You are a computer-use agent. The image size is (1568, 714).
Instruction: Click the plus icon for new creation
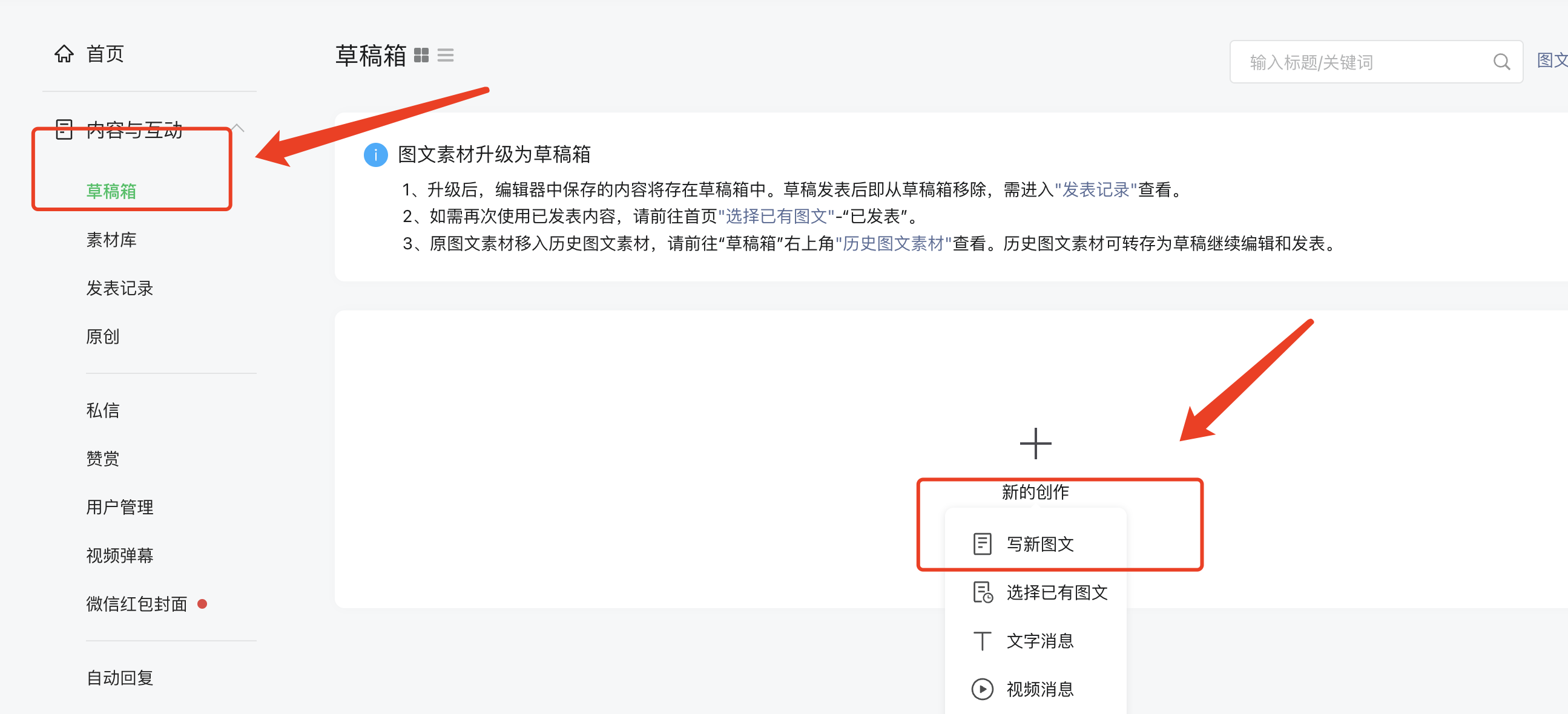tap(1035, 444)
